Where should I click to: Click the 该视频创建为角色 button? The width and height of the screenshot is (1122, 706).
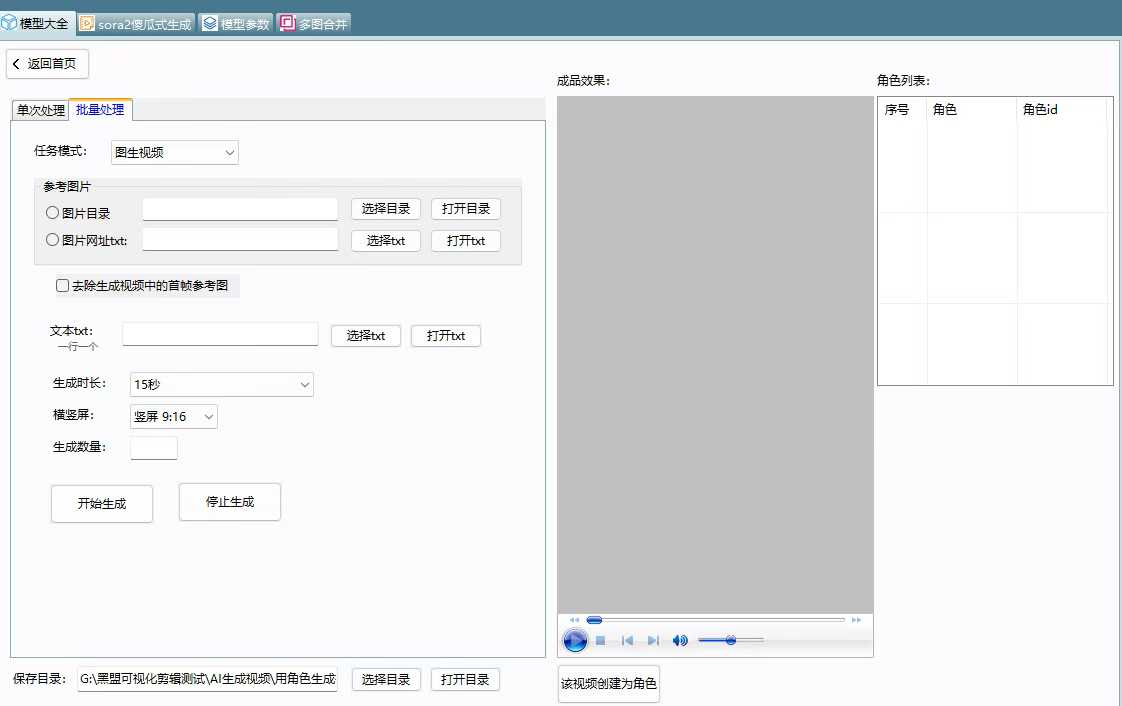click(x=608, y=685)
